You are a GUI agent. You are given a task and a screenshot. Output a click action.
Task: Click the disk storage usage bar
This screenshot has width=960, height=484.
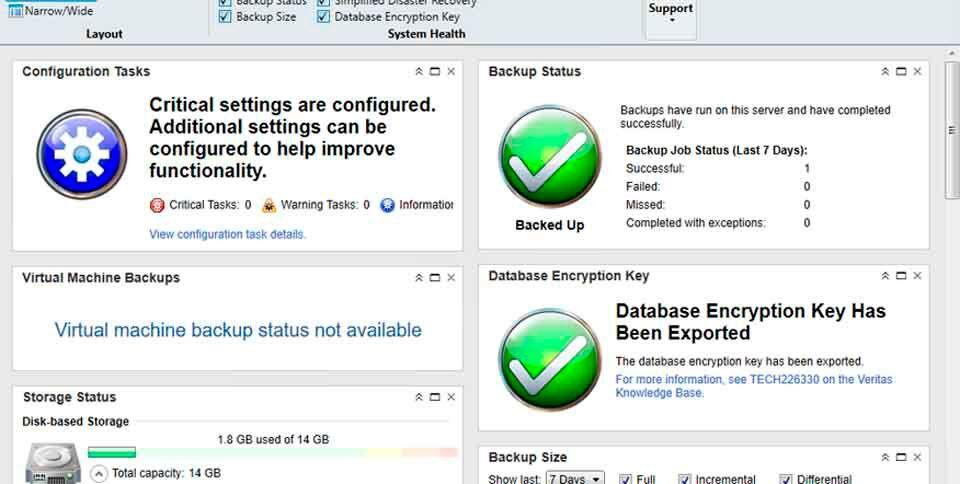pos(272,453)
